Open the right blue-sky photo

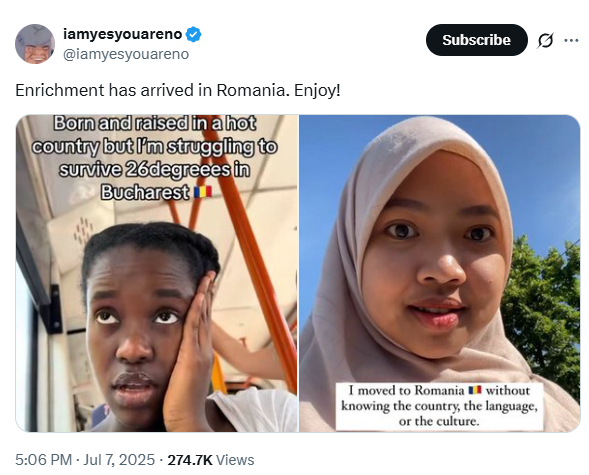coord(439,273)
